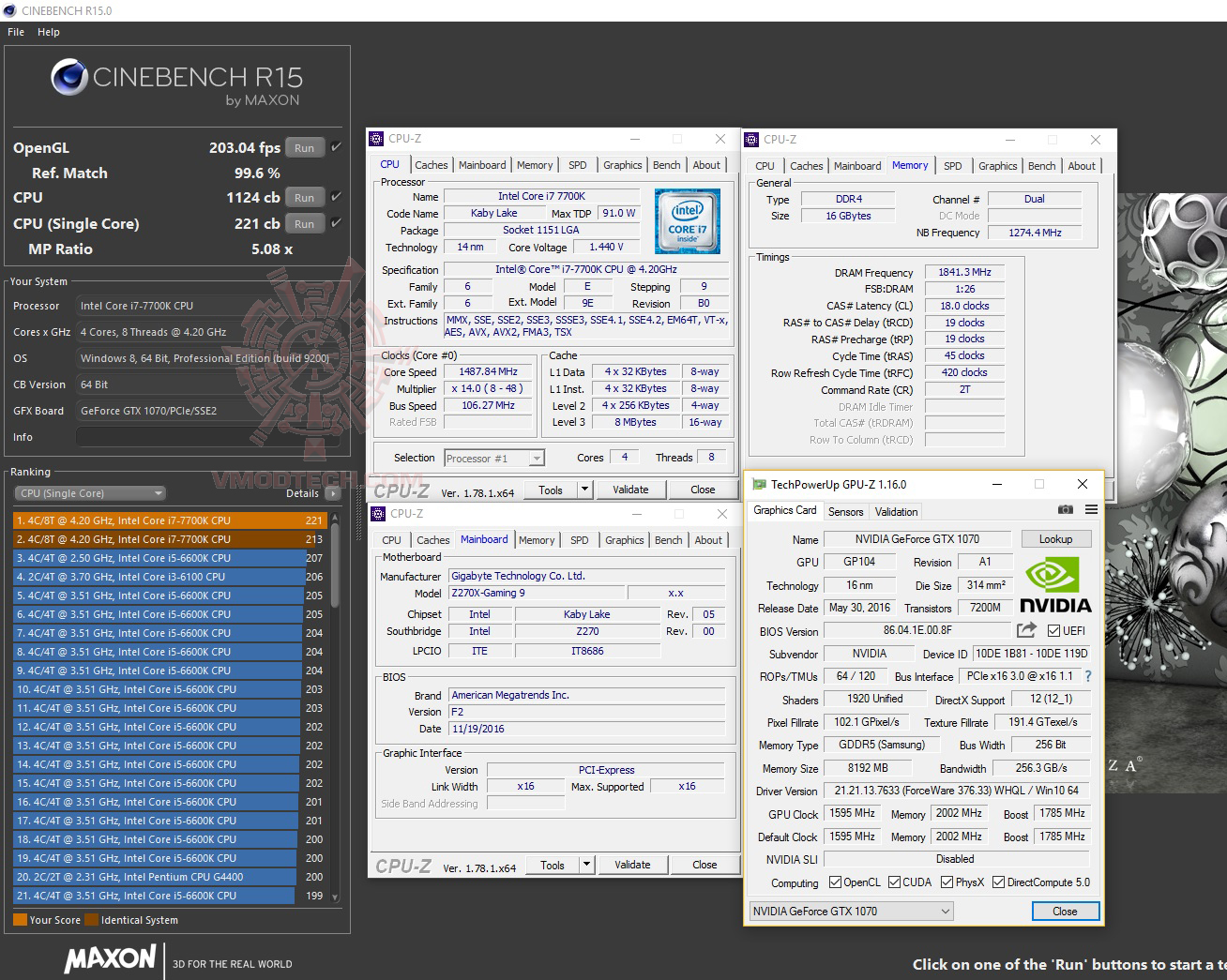Click the '18.0 clocks' CAS# Latency value
The width and height of the screenshot is (1227, 980).
pyautogui.click(x=964, y=306)
